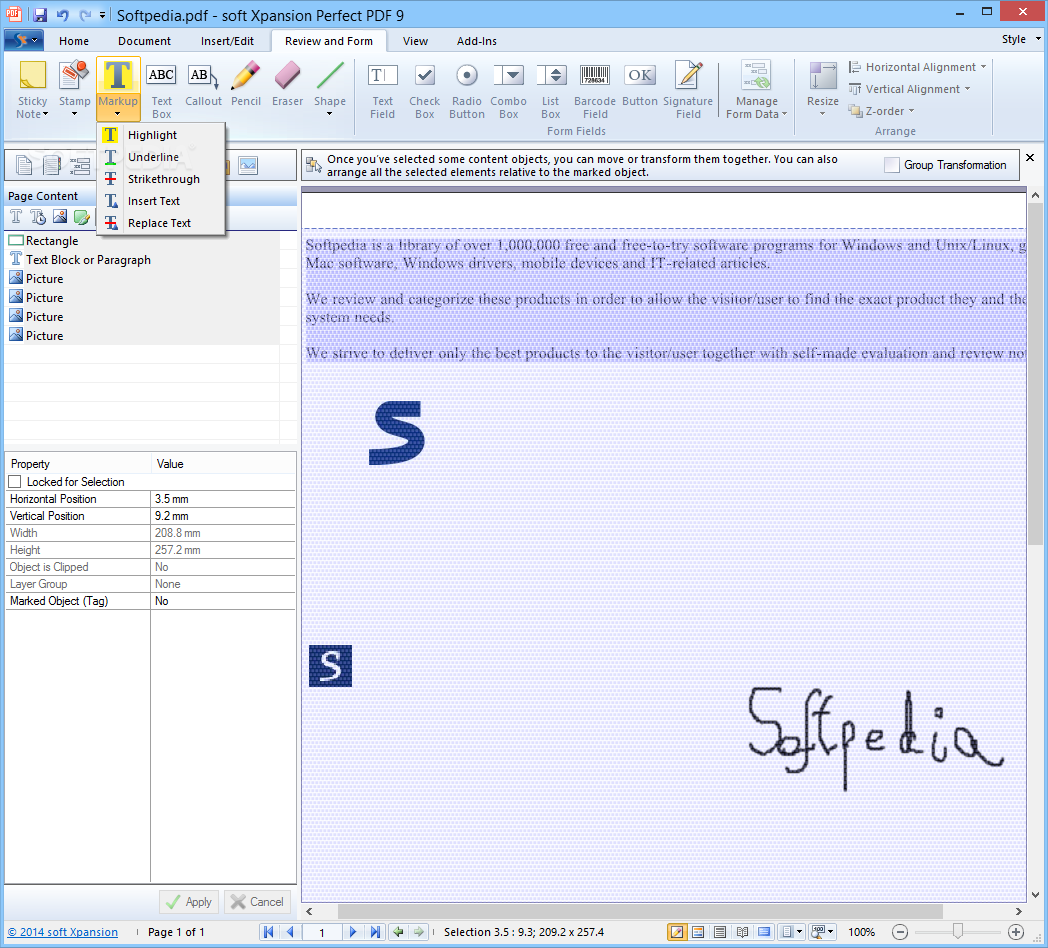Open the Resize dropdown
The image size is (1048, 948).
pos(823,90)
